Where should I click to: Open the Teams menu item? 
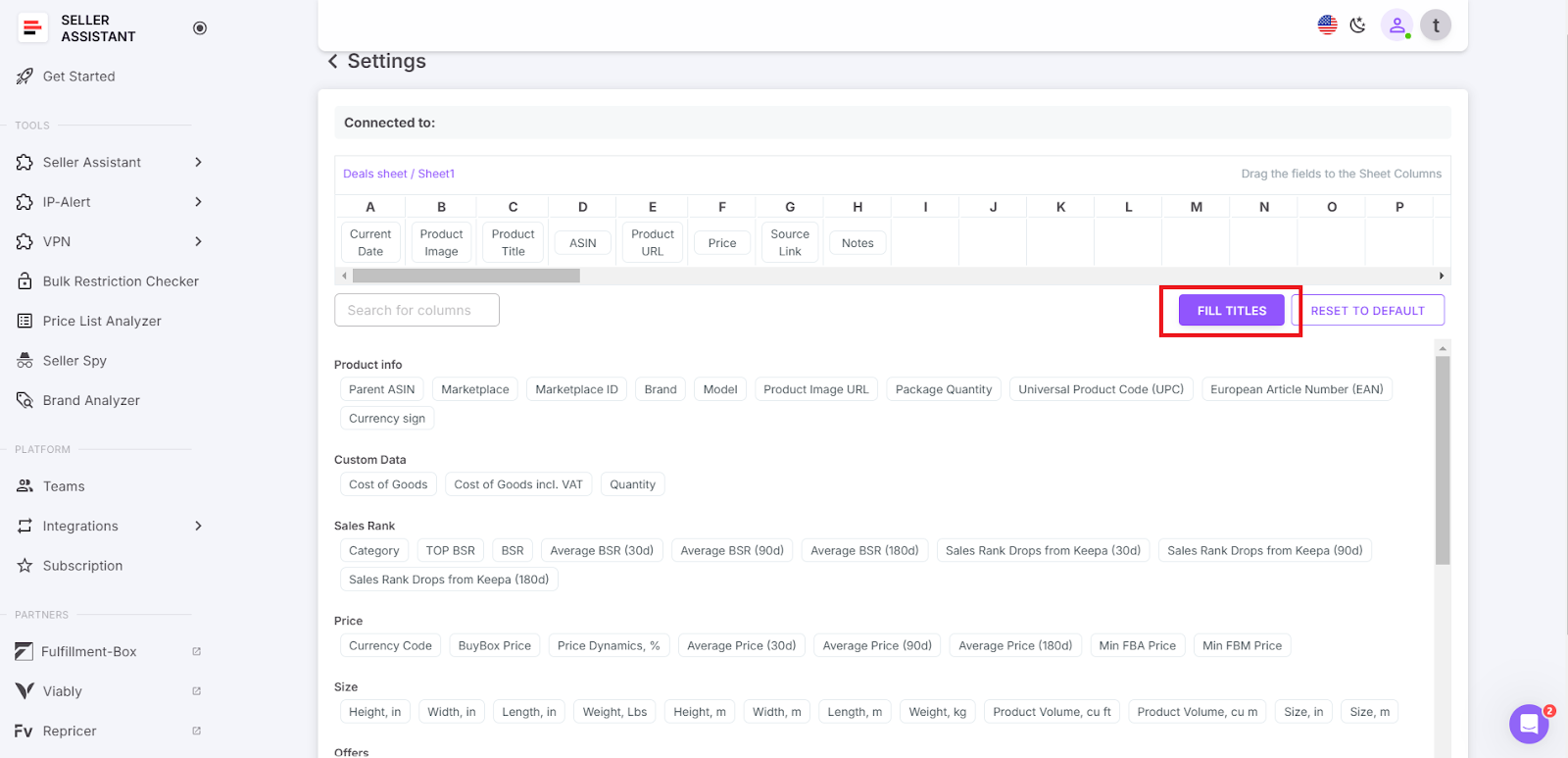click(x=64, y=486)
